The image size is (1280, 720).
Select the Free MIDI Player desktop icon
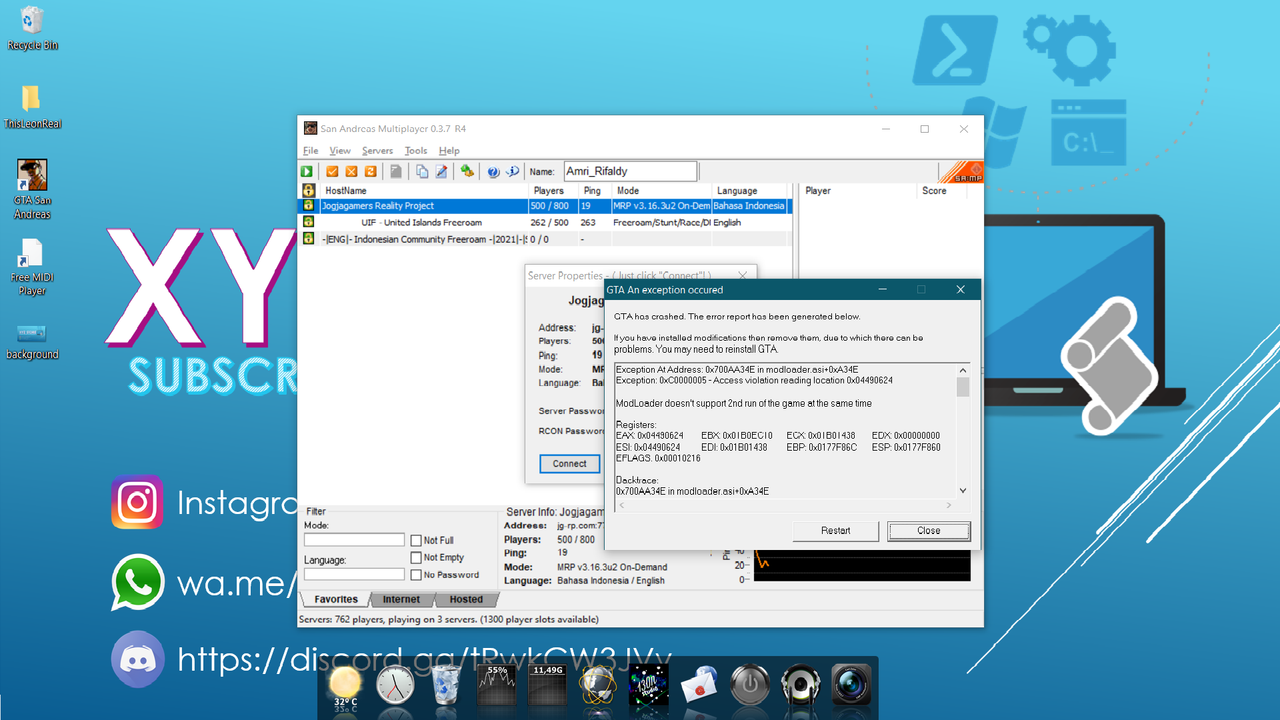[x=32, y=268]
